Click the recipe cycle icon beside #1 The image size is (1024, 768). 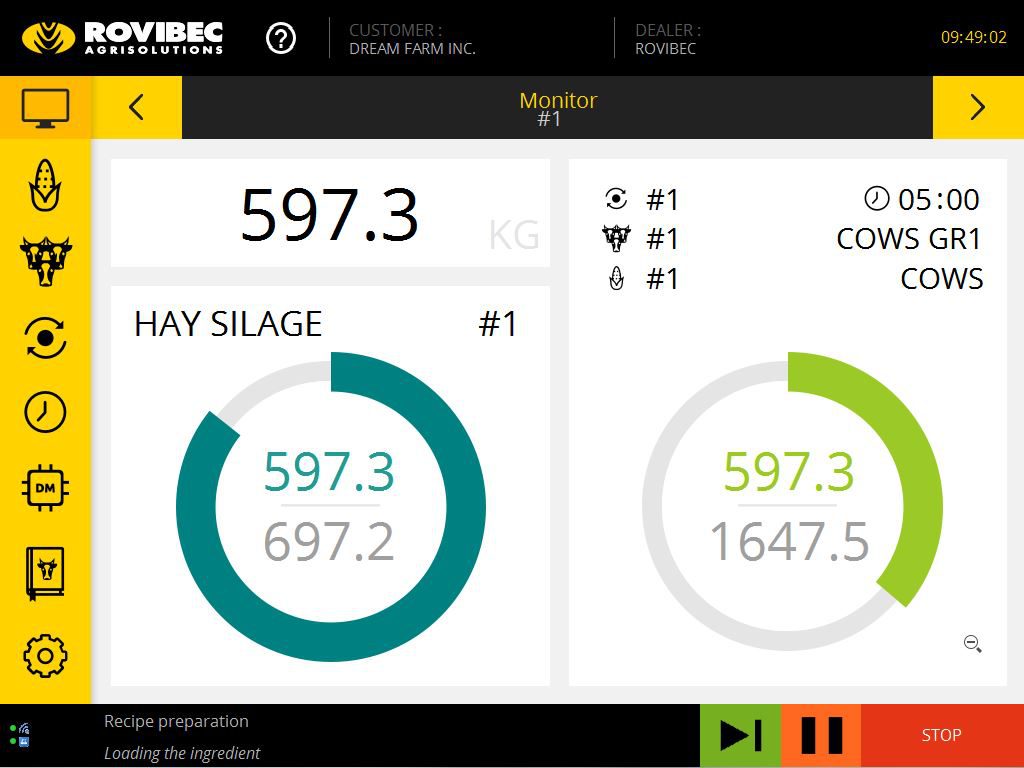(616, 199)
